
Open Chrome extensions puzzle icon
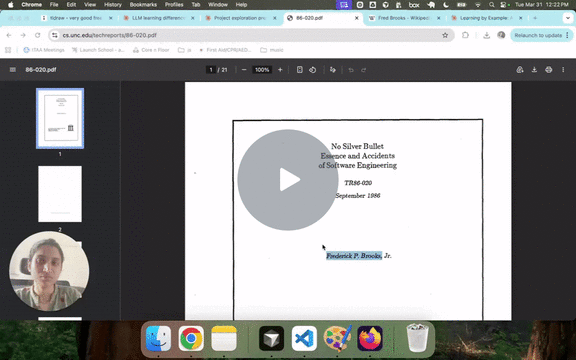tap(465, 35)
